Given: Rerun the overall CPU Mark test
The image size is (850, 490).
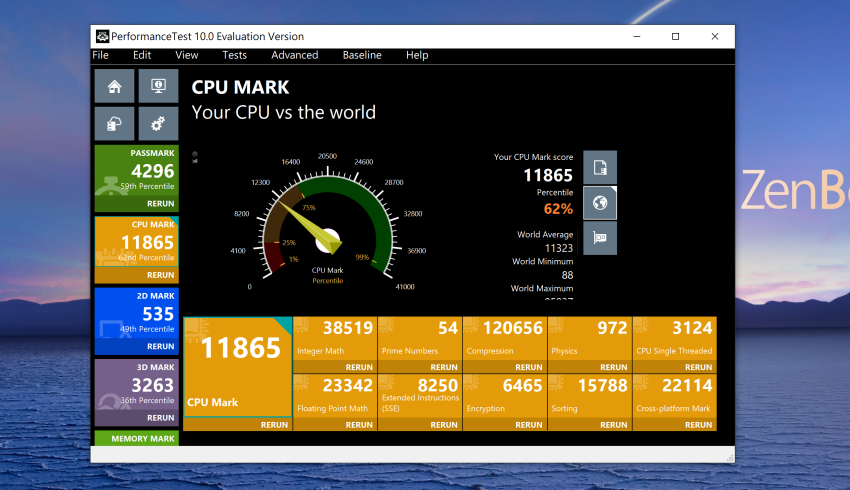Looking at the screenshot, I should tap(274, 425).
